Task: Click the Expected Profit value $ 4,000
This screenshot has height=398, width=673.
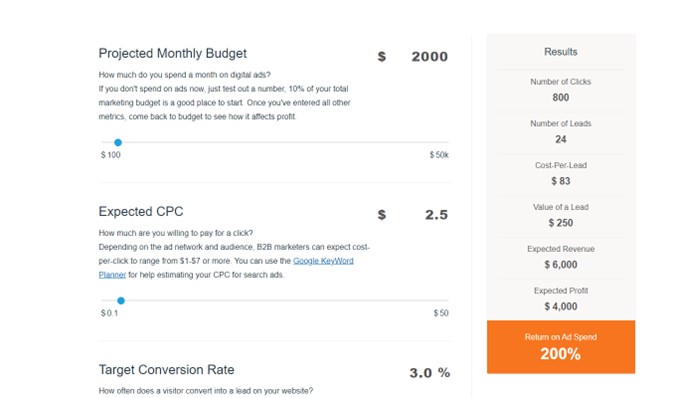Action: click(x=561, y=306)
